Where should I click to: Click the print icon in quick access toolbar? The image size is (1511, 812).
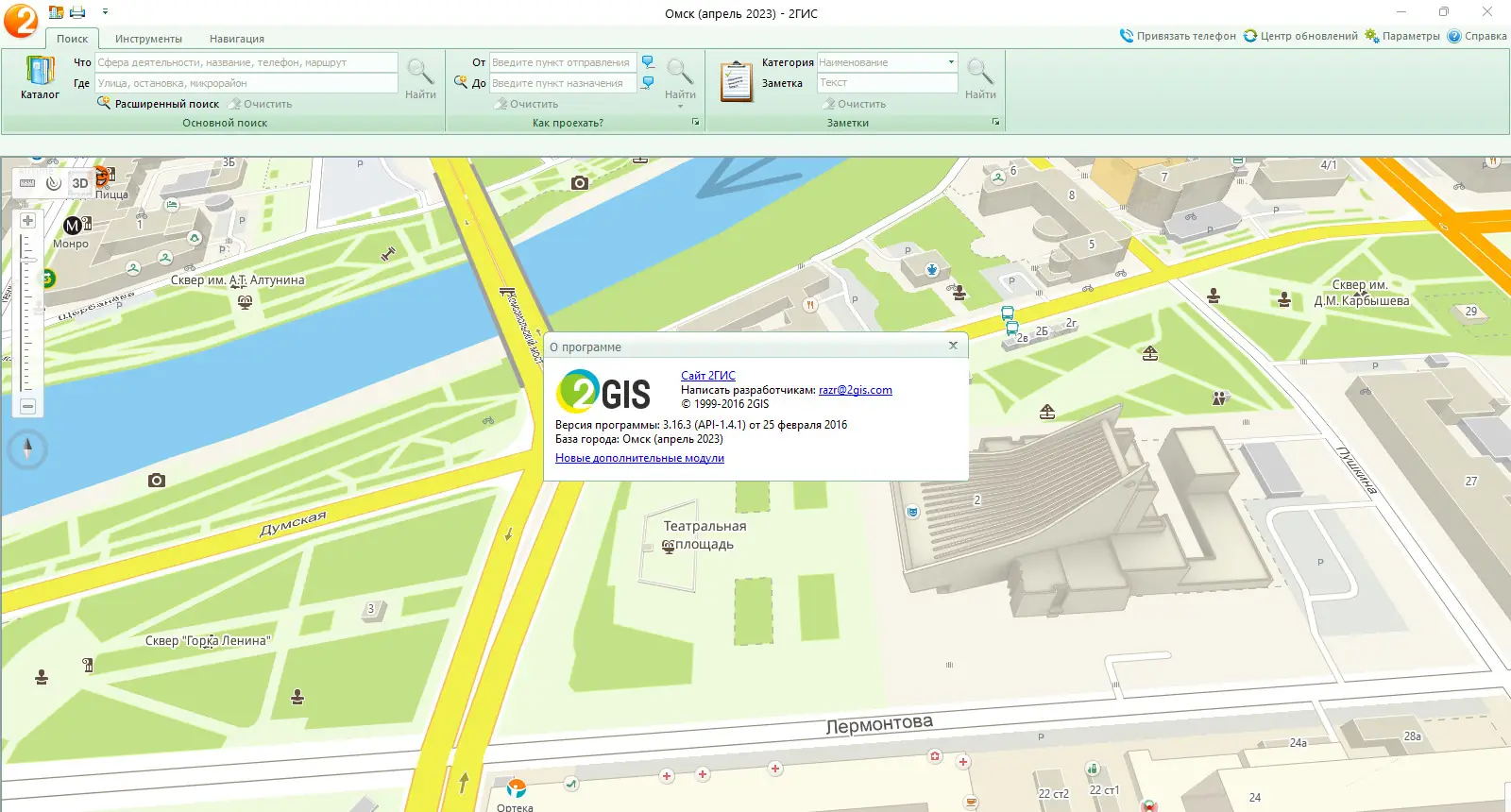[77, 12]
